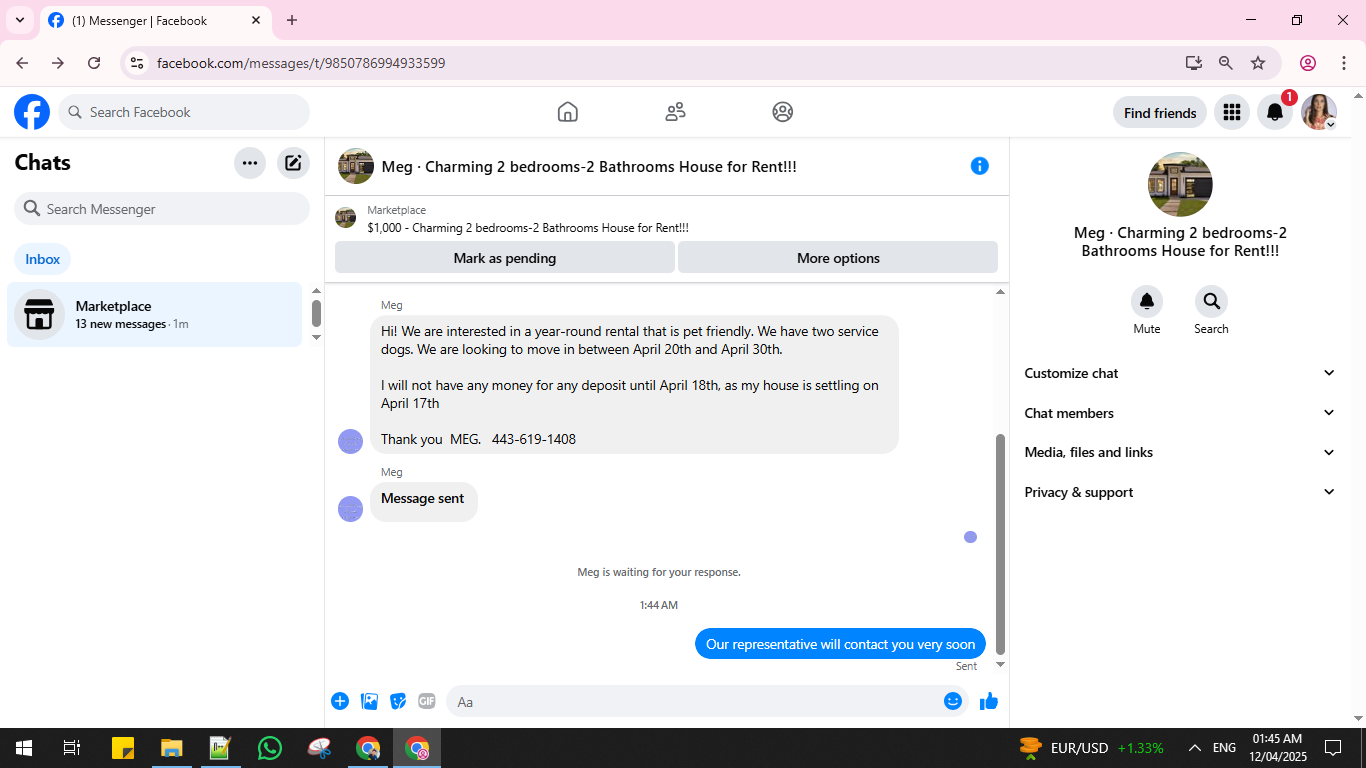Open the account profile picture menu

(x=1319, y=112)
